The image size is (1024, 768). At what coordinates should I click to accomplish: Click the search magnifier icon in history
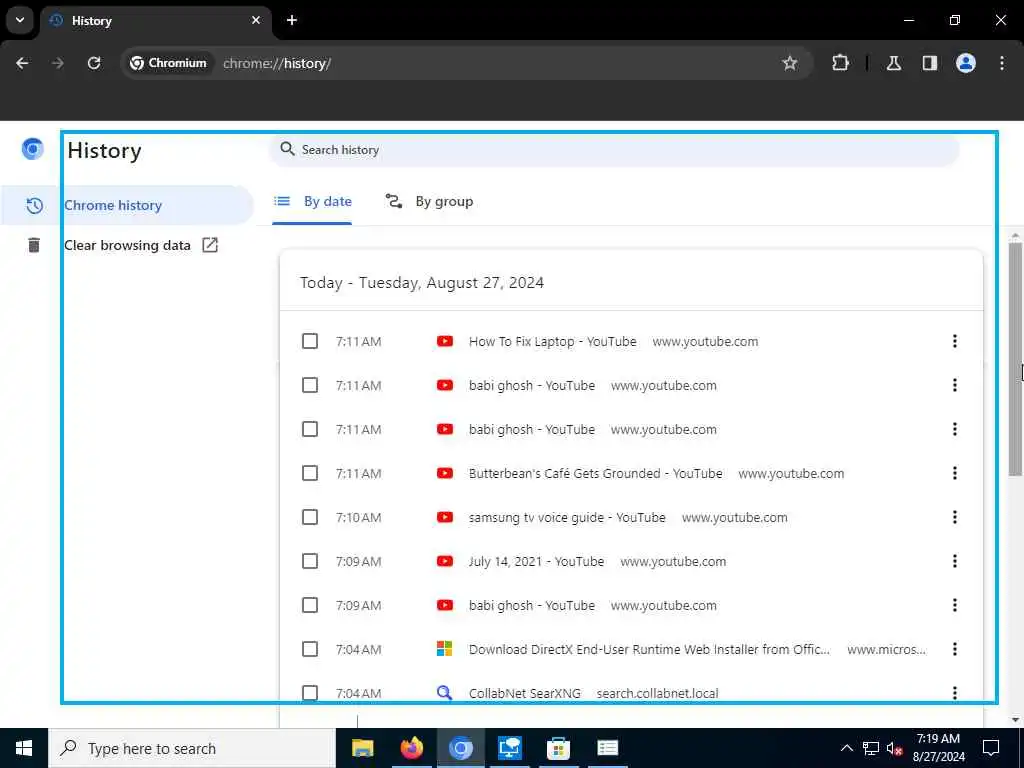[x=287, y=149]
